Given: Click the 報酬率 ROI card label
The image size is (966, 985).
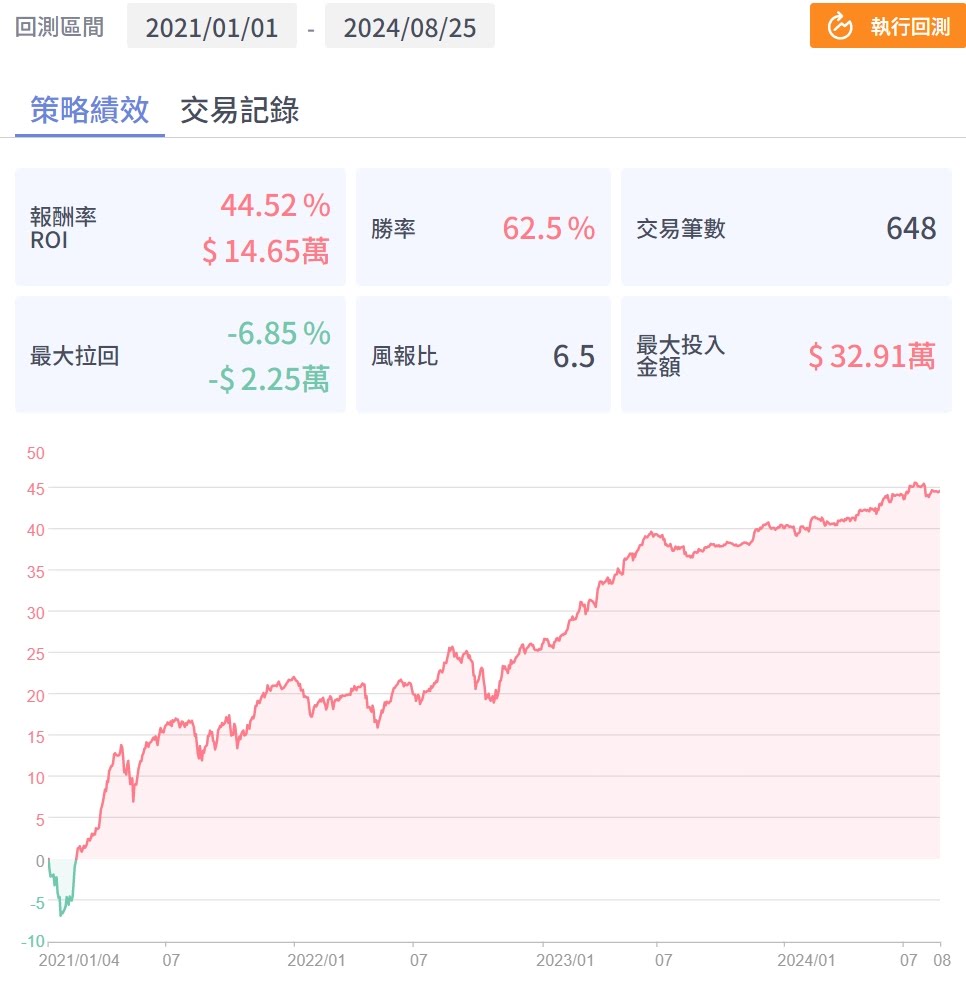Looking at the screenshot, I should coord(64,228).
